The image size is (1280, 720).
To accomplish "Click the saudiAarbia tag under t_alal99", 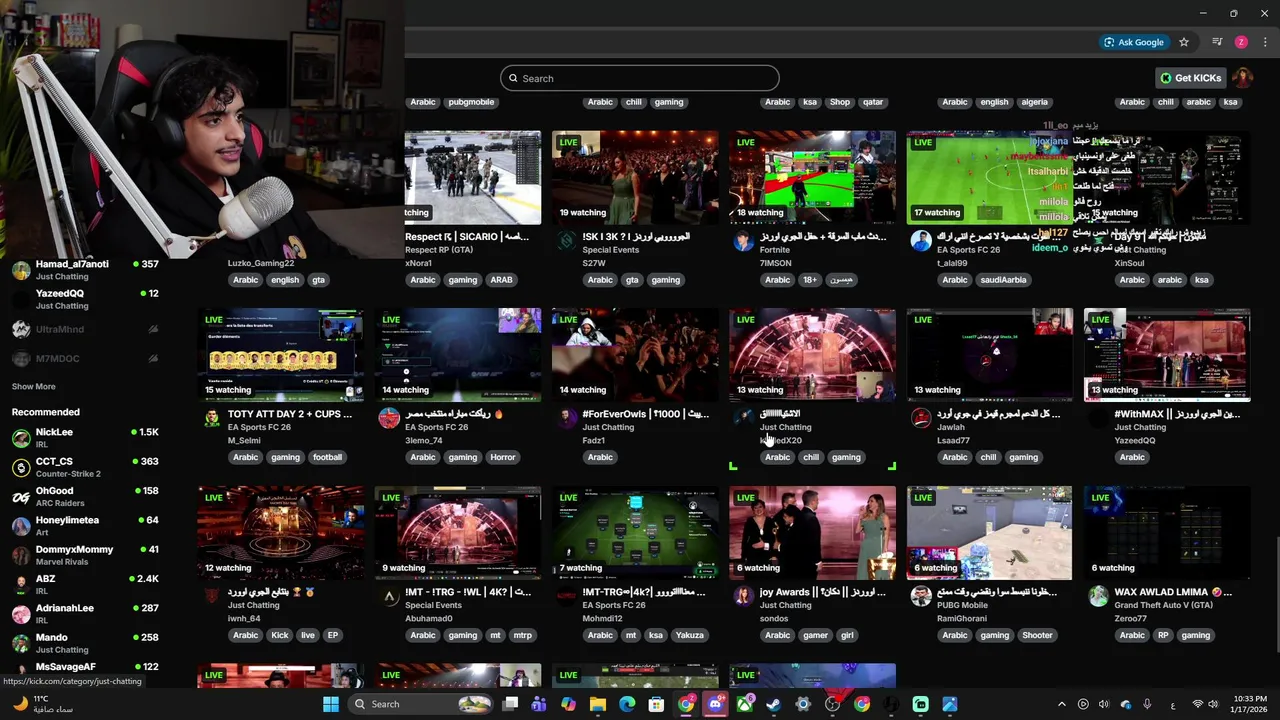I will (1003, 280).
